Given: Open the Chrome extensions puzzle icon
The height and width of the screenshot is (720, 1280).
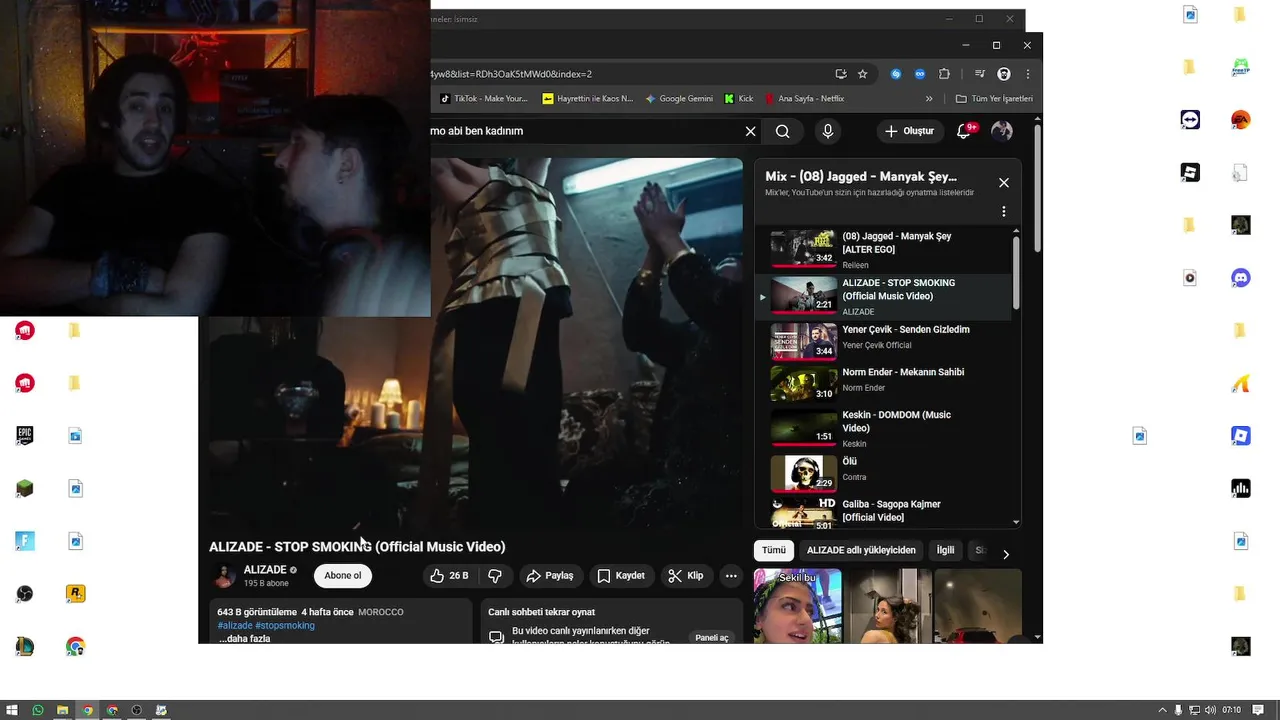Looking at the screenshot, I should coord(944,74).
